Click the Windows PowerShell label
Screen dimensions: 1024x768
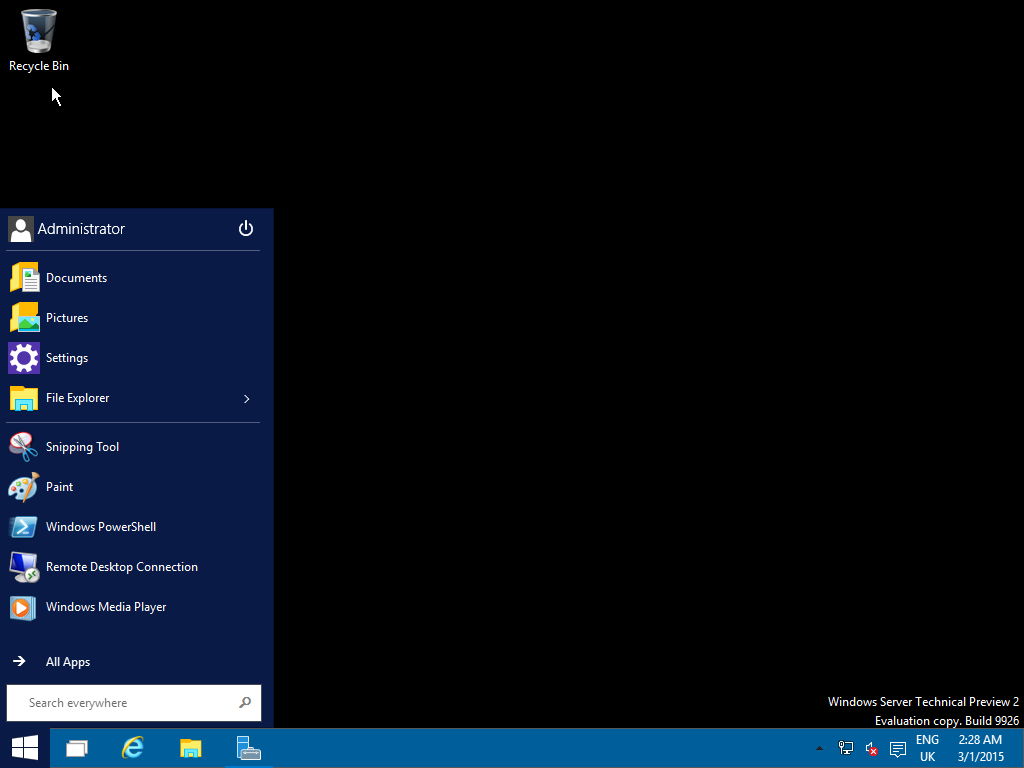[x=101, y=527]
